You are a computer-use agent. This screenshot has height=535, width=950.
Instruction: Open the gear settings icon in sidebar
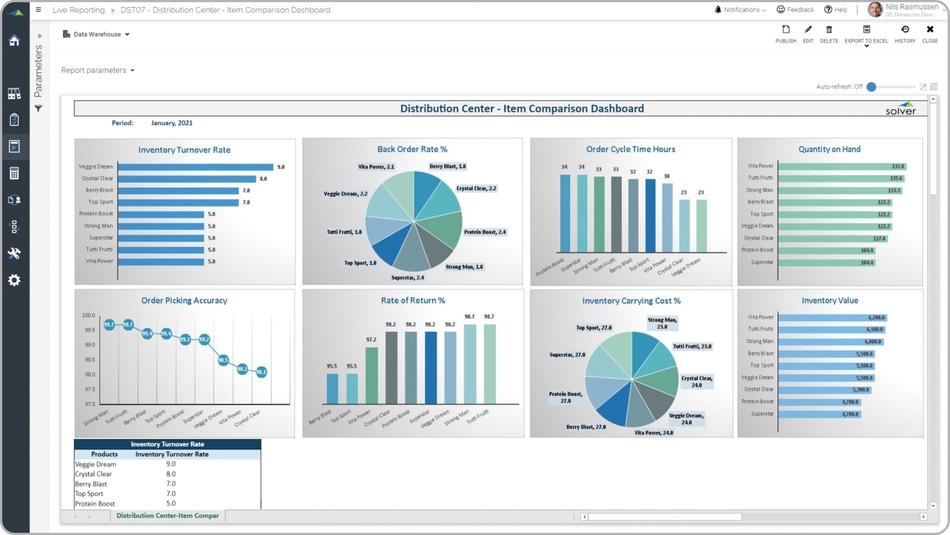14,281
